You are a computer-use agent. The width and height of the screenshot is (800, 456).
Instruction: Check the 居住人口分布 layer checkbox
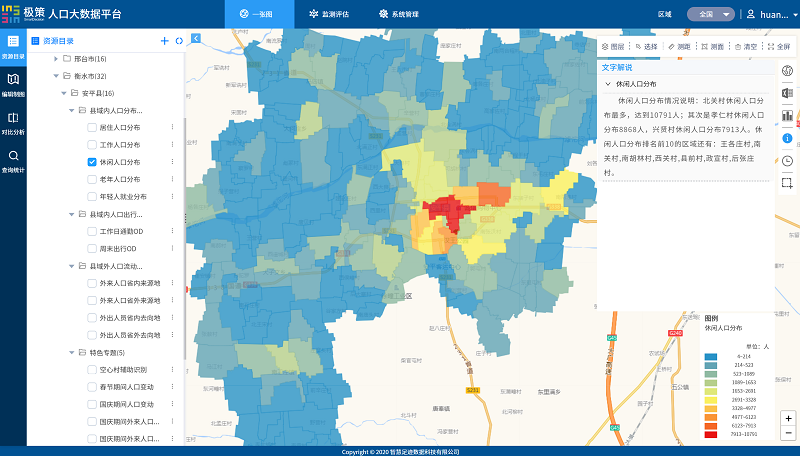[x=92, y=127]
